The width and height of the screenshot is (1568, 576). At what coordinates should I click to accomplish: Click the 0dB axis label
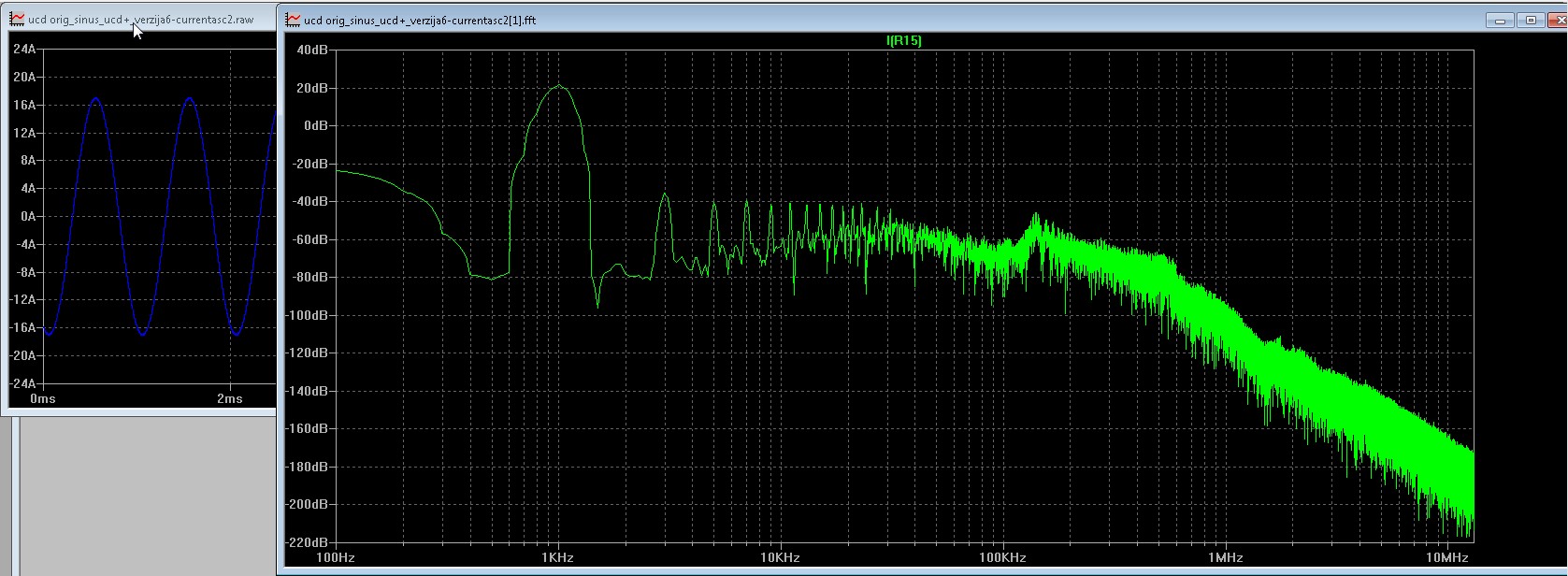pos(316,125)
